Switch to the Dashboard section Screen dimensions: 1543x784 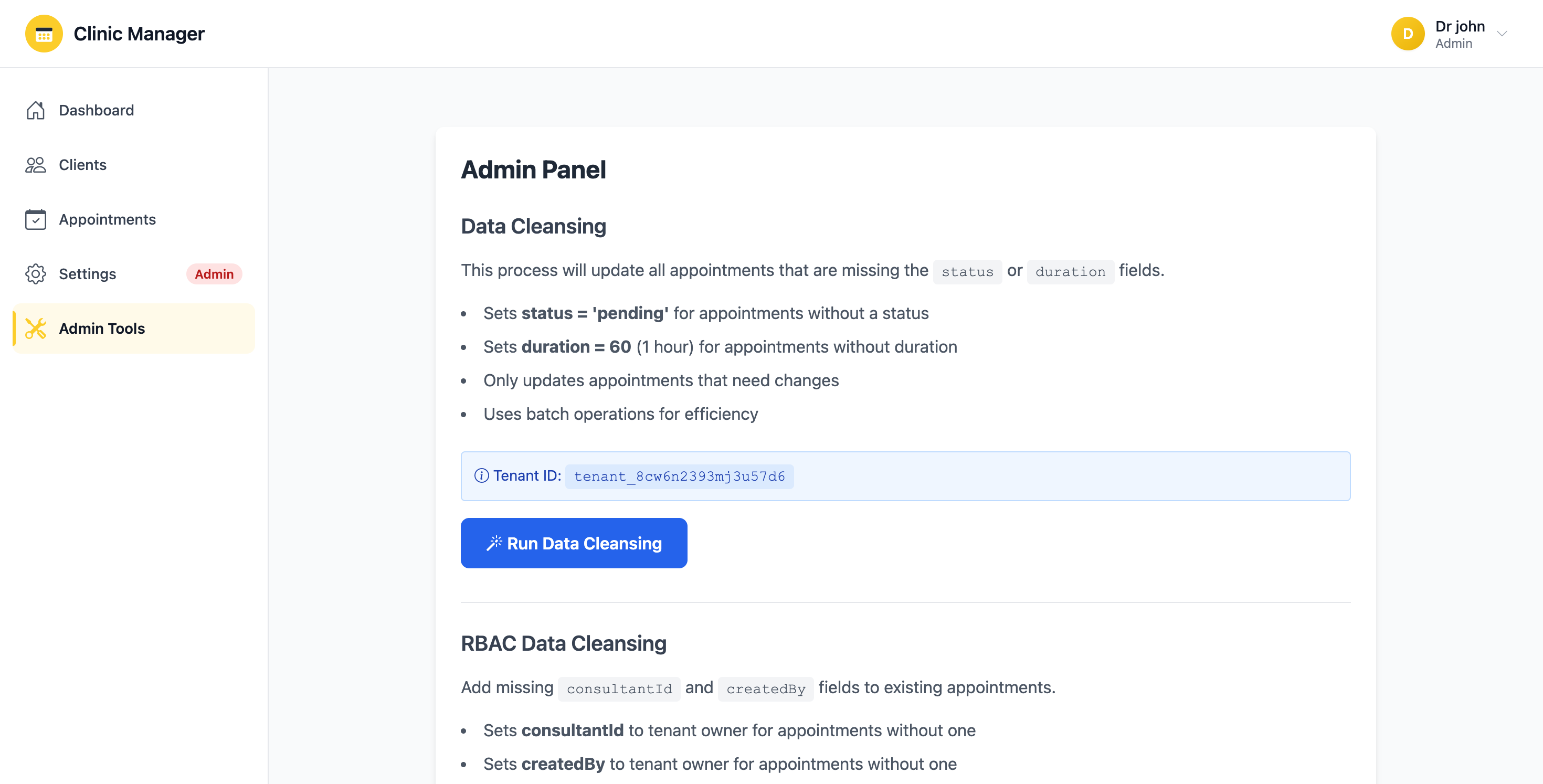[96, 110]
